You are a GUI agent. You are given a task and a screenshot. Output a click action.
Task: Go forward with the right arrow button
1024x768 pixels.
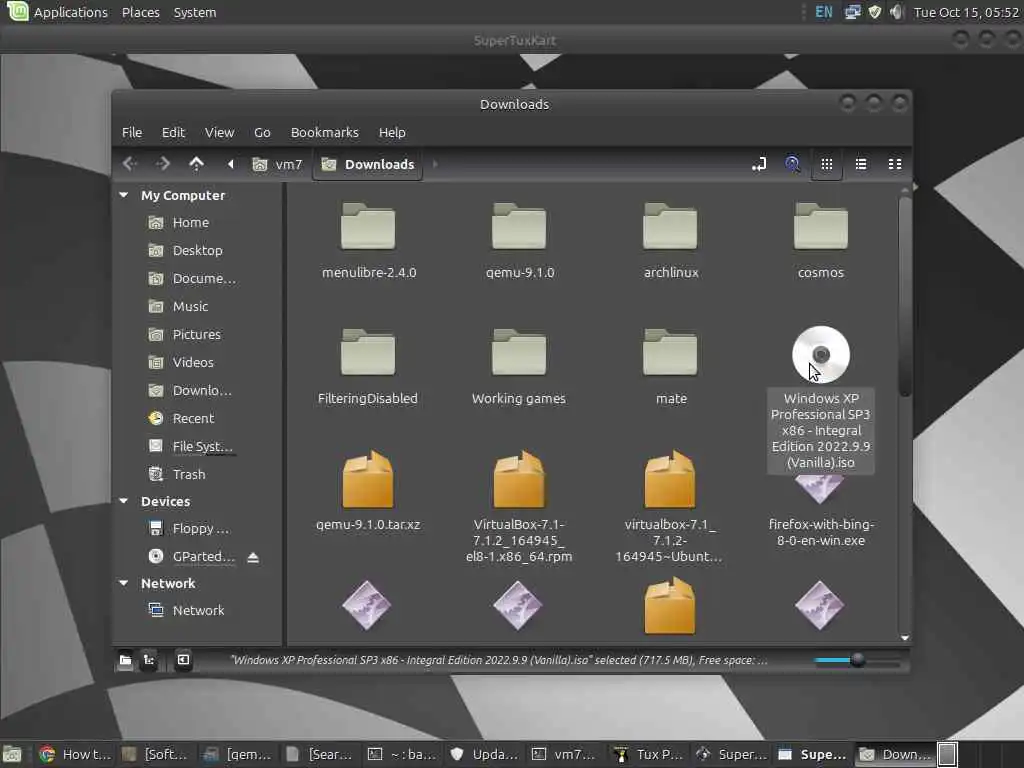point(163,164)
